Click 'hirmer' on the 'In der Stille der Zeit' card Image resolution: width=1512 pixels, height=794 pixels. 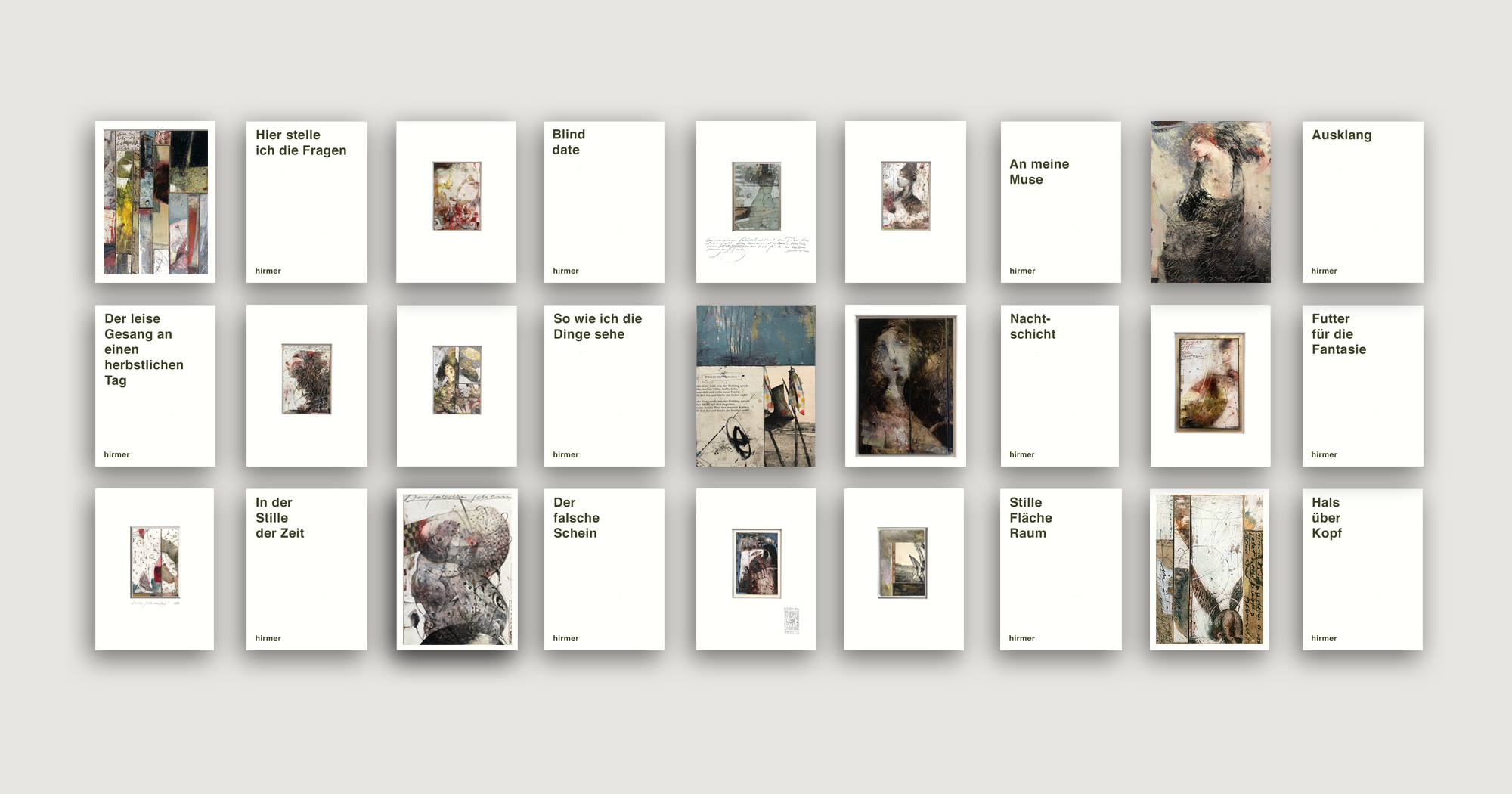268,638
